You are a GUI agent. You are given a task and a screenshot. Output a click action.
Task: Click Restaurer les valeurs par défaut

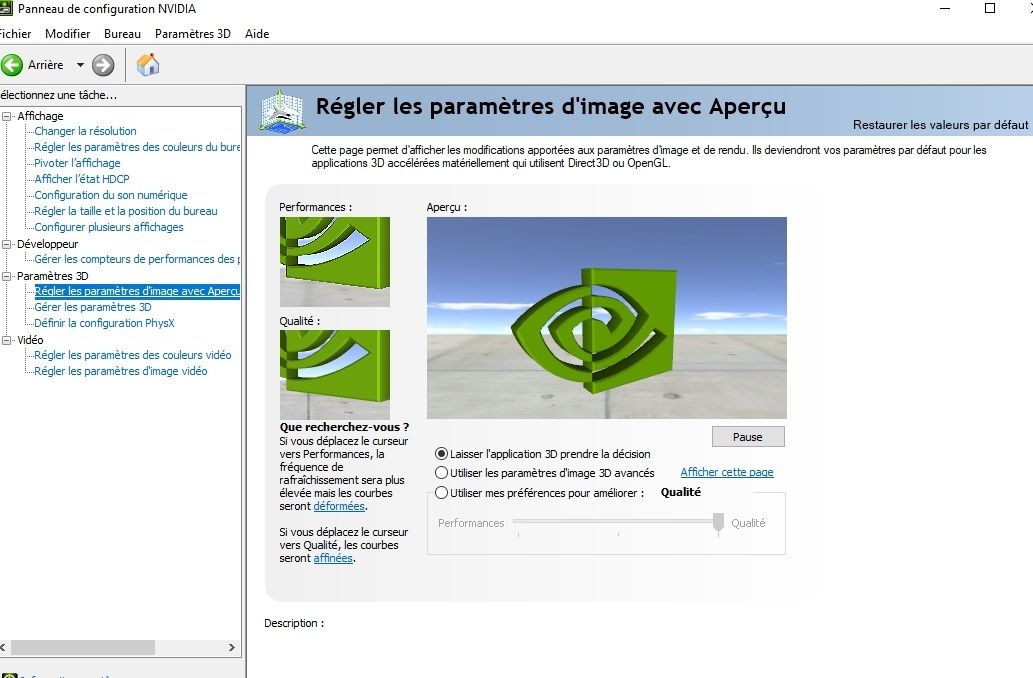[x=940, y=125]
